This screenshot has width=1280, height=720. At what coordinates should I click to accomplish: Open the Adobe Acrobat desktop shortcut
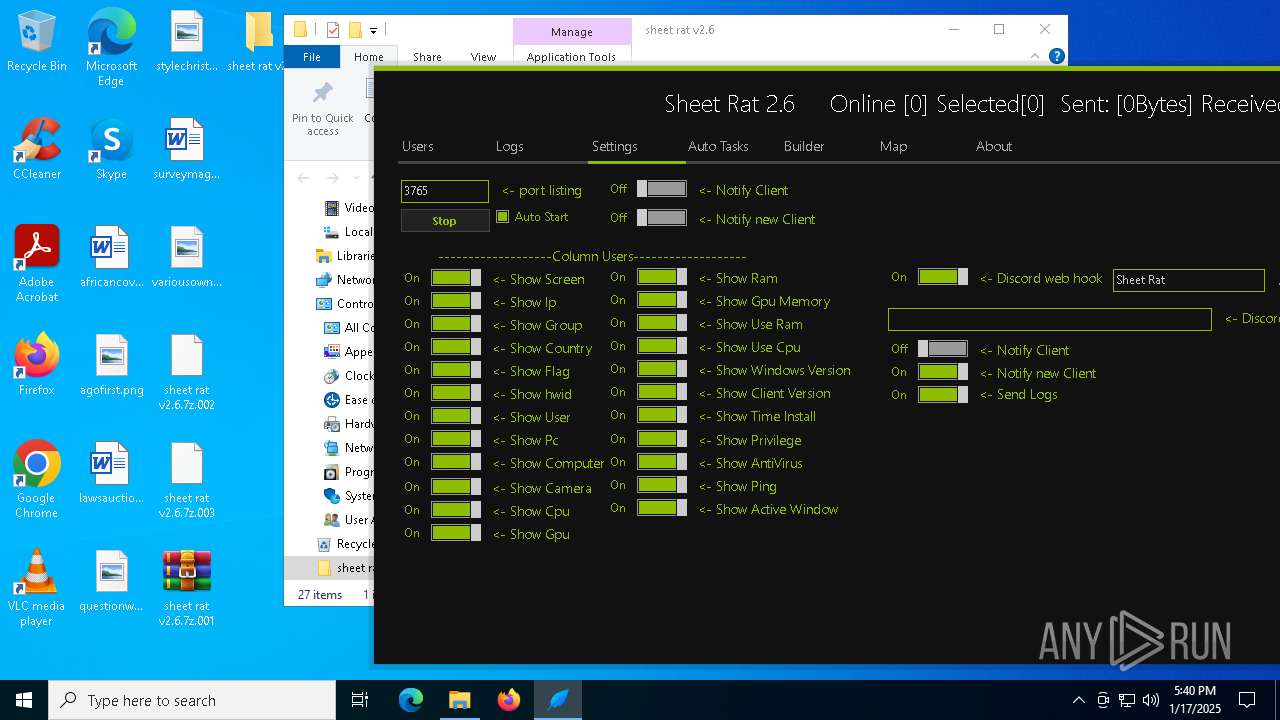37,264
